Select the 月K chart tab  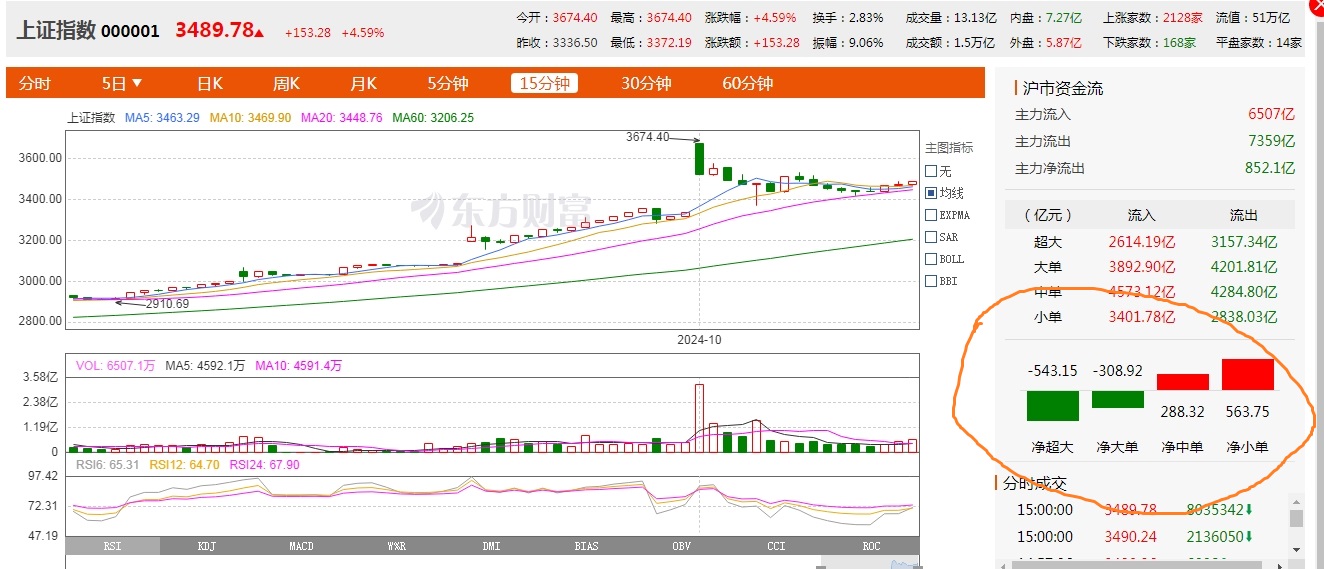tap(363, 83)
